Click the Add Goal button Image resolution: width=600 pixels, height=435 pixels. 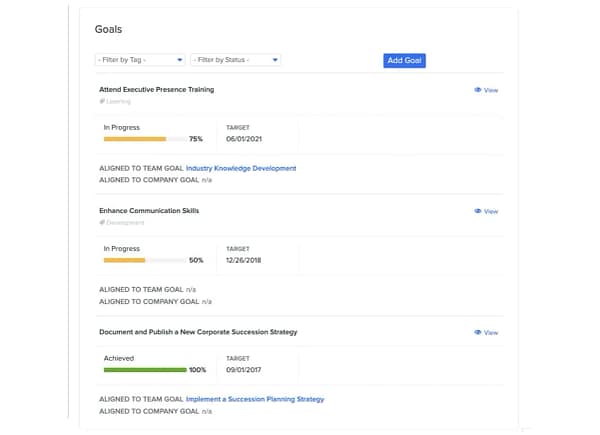click(405, 60)
